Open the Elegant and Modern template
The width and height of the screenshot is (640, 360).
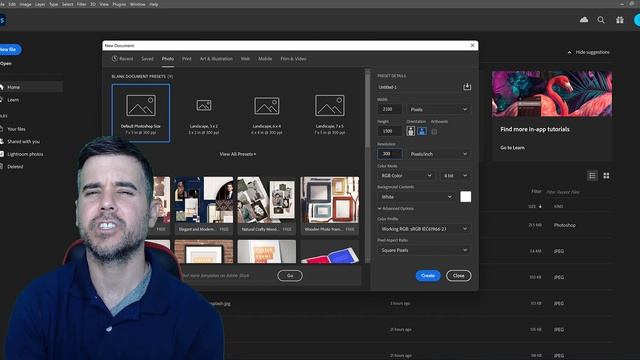point(204,205)
